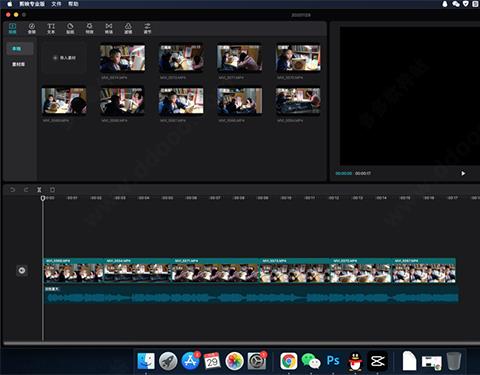Viewport: 480px width, 375px height.
Task: Play the preview video
Action: coord(463,173)
